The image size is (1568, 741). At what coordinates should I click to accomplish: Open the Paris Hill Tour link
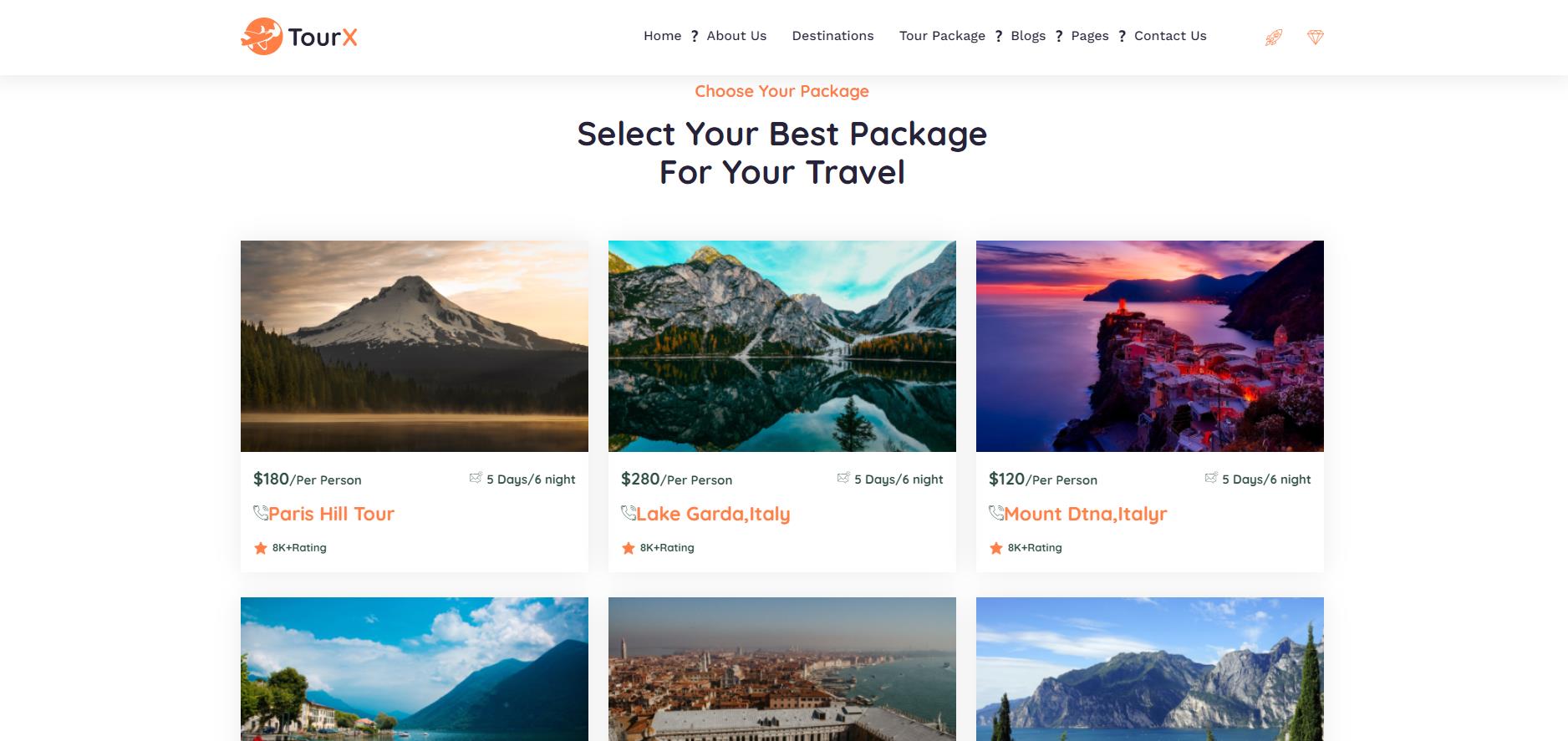point(331,514)
